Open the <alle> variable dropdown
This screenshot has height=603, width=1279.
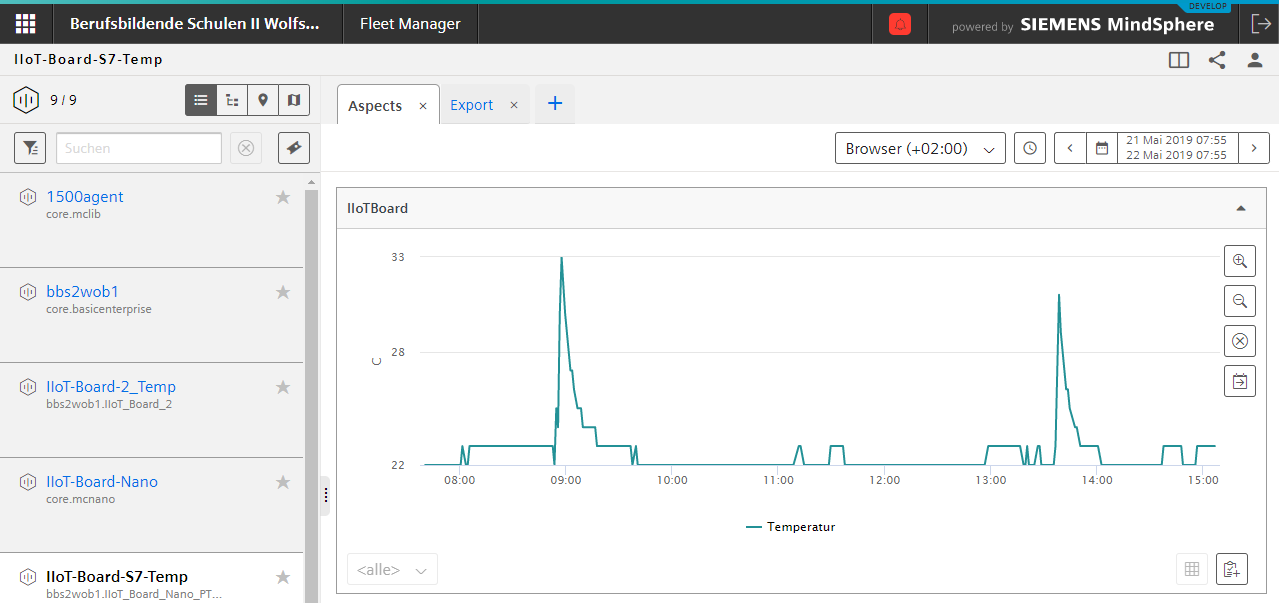tap(392, 570)
